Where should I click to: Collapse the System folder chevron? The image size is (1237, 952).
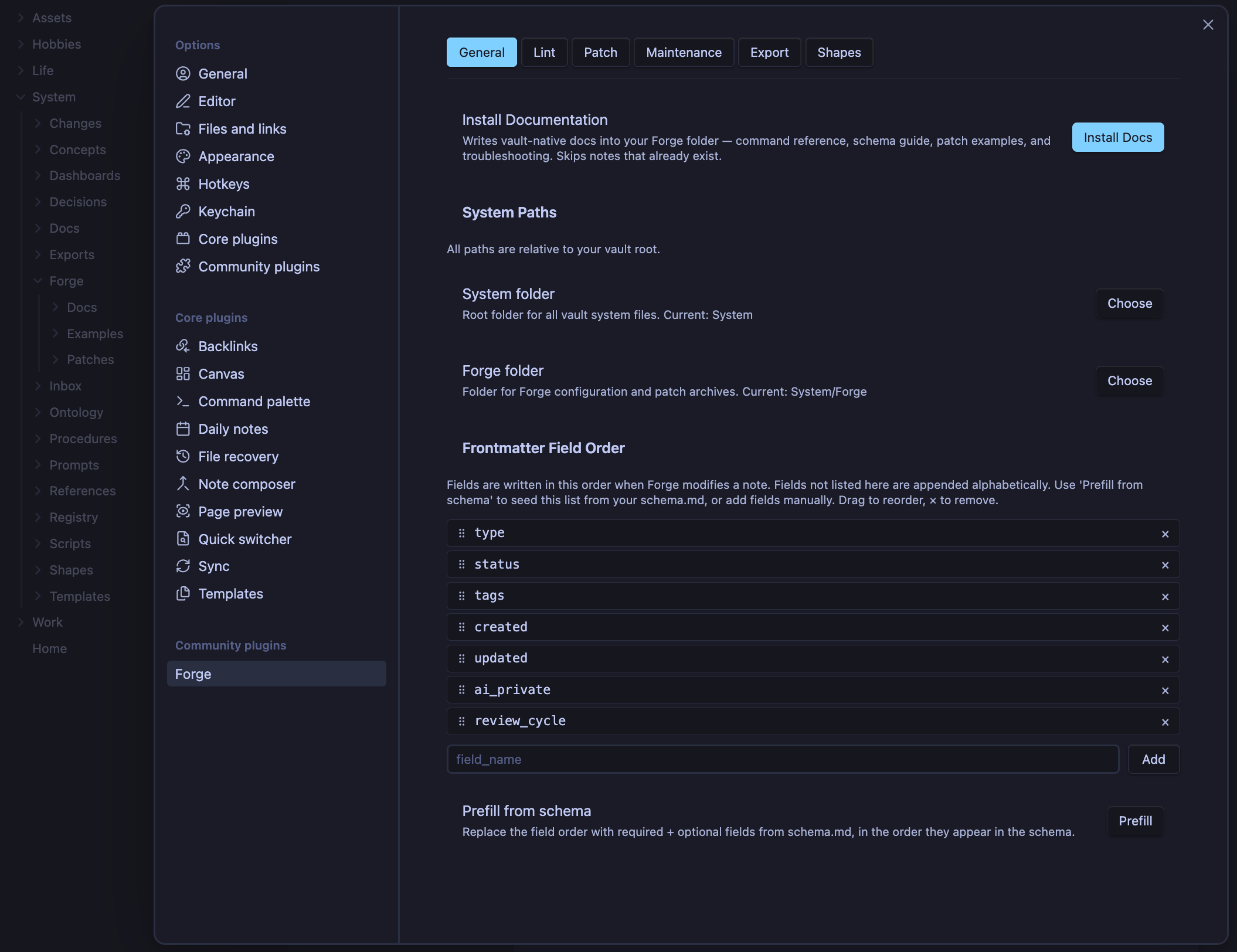click(x=21, y=97)
